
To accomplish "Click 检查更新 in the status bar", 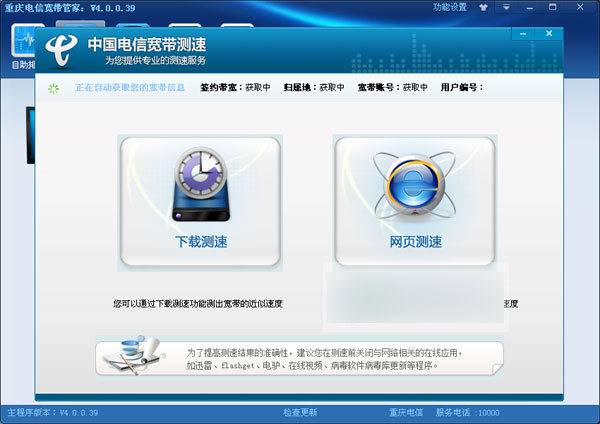I will click(x=300, y=413).
